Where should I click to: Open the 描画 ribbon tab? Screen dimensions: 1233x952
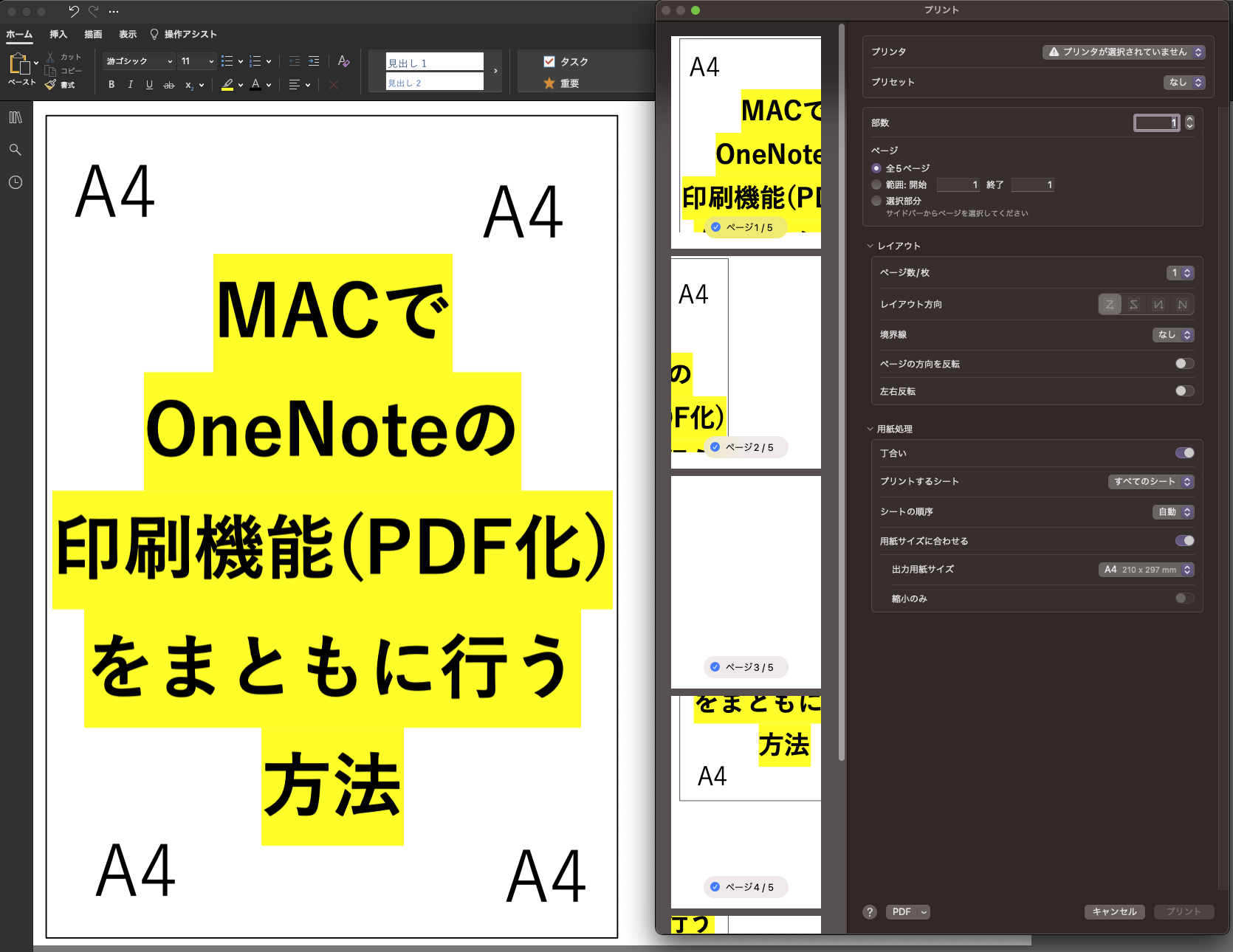[93, 34]
